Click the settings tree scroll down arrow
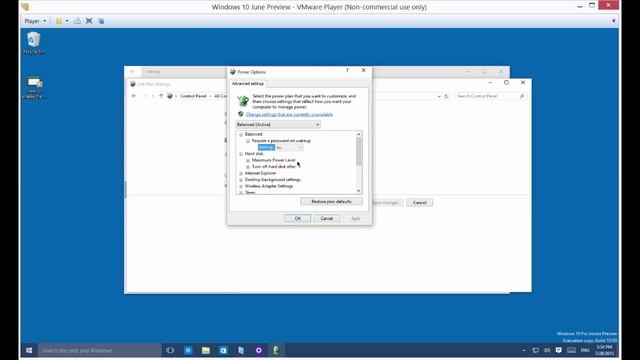 359,191
